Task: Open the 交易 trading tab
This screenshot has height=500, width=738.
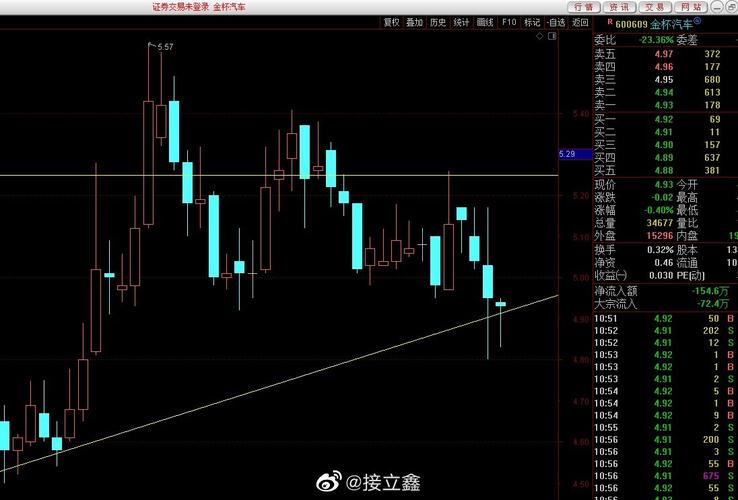Action: [x=655, y=7]
